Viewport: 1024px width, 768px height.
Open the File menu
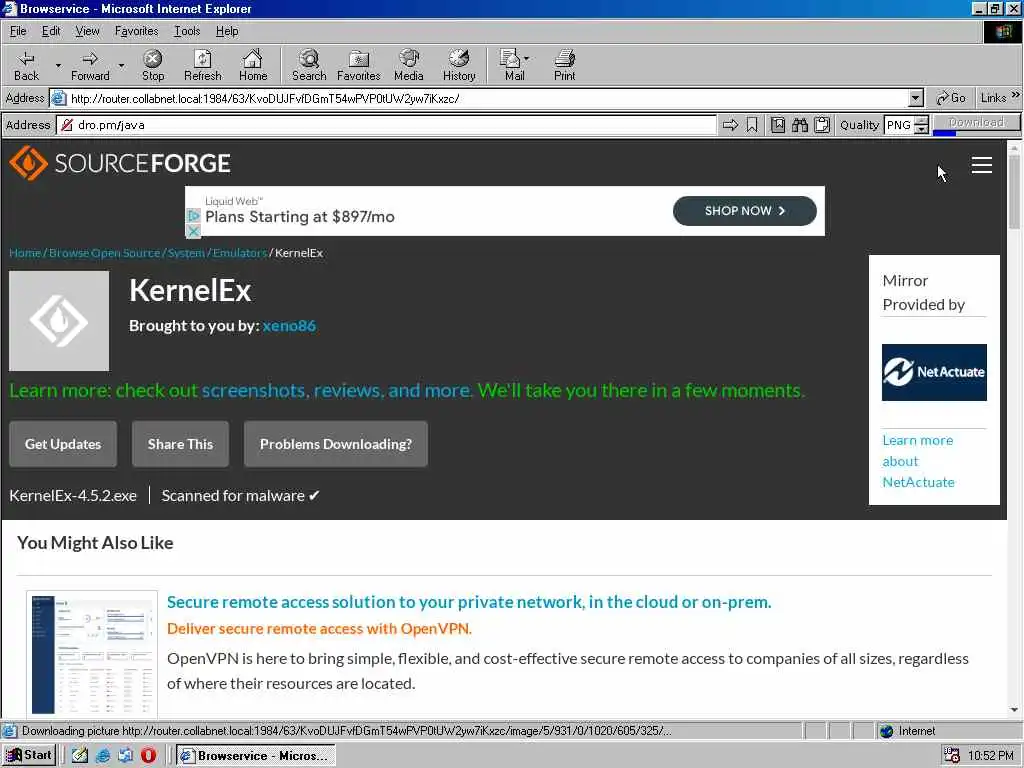pos(18,31)
